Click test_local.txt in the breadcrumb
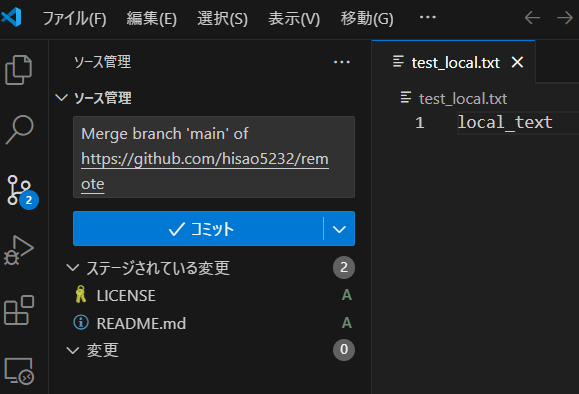The height and width of the screenshot is (394, 579). [x=463, y=99]
